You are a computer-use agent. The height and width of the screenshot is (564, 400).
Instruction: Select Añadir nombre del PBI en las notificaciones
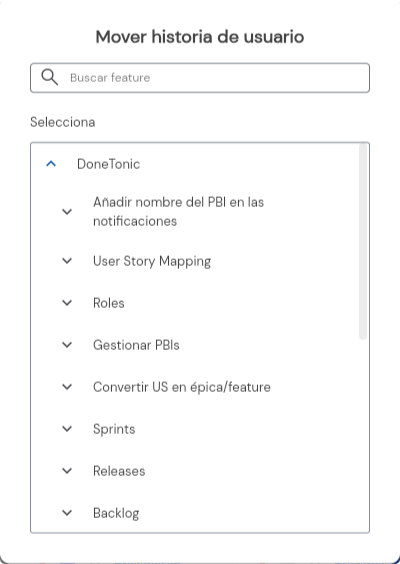click(x=178, y=212)
